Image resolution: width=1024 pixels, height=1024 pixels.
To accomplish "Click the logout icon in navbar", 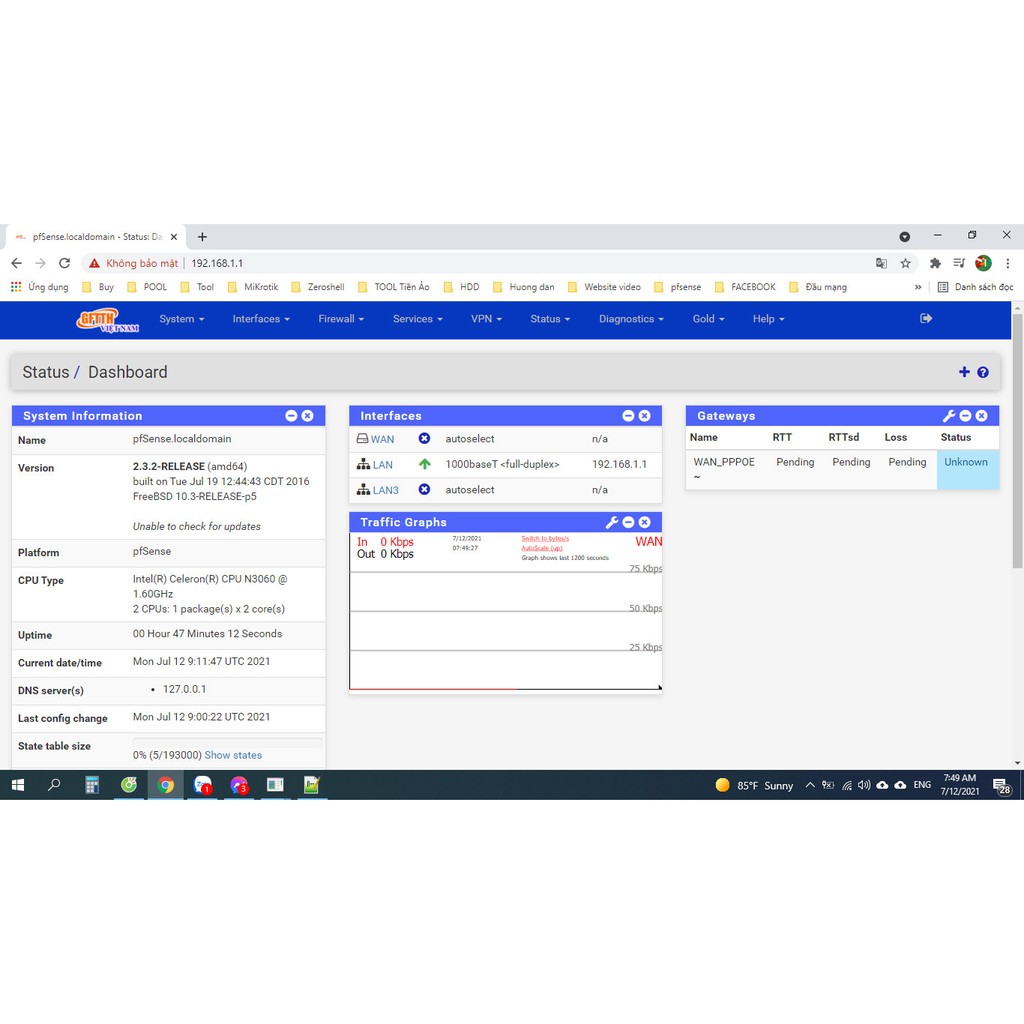I will [x=926, y=318].
